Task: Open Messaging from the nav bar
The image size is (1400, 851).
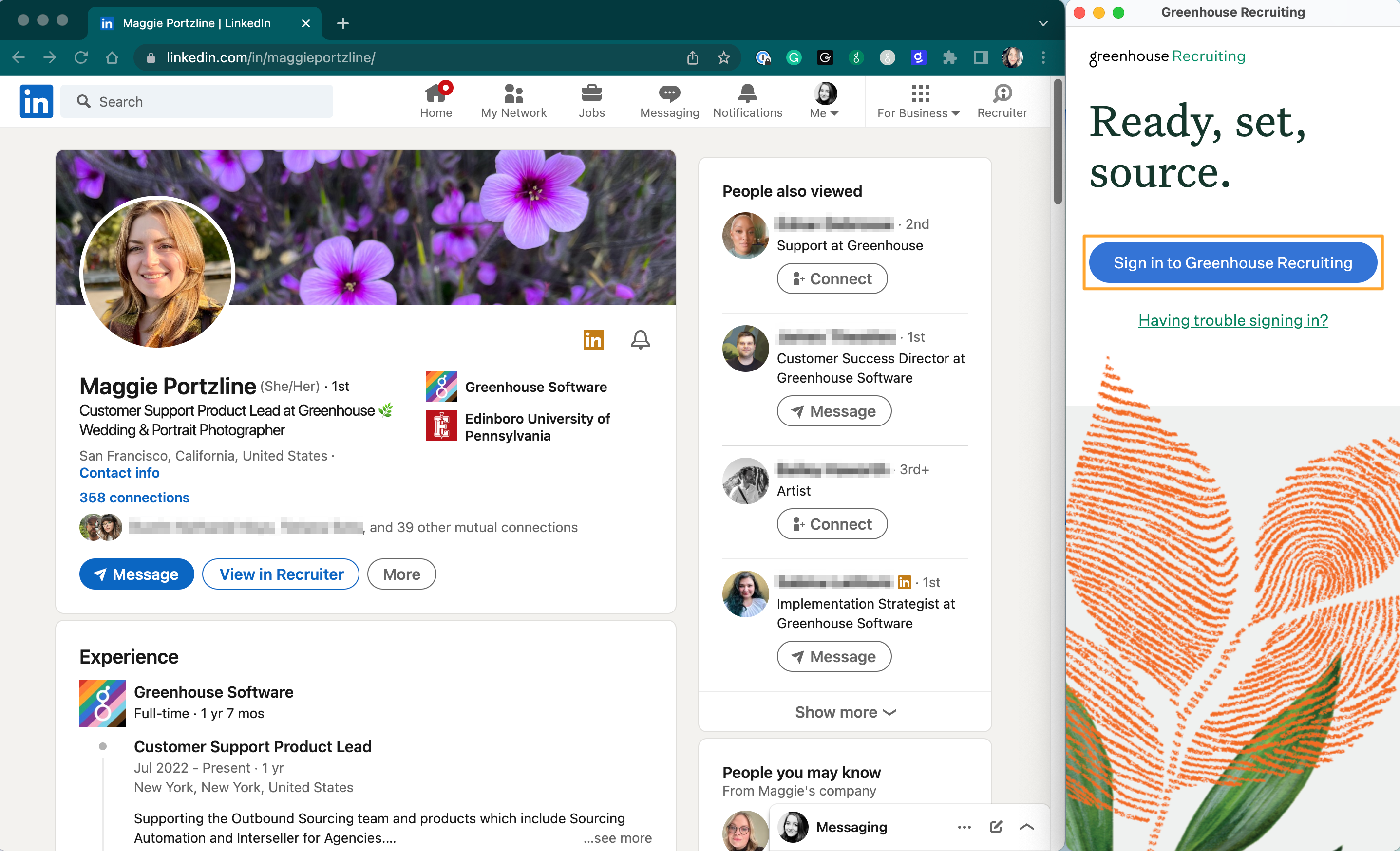Action: pos(669,100)
